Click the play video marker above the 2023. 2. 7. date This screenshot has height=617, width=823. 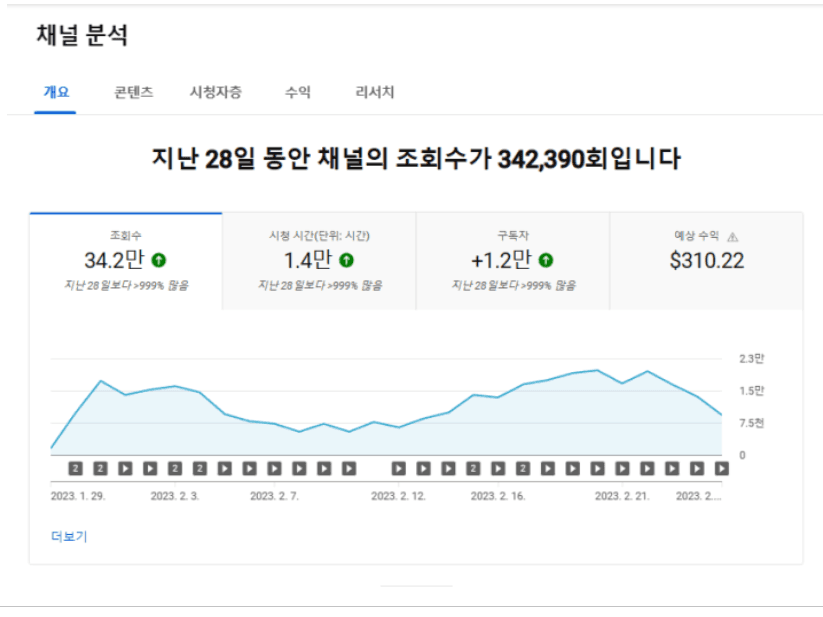coord(275,469)
